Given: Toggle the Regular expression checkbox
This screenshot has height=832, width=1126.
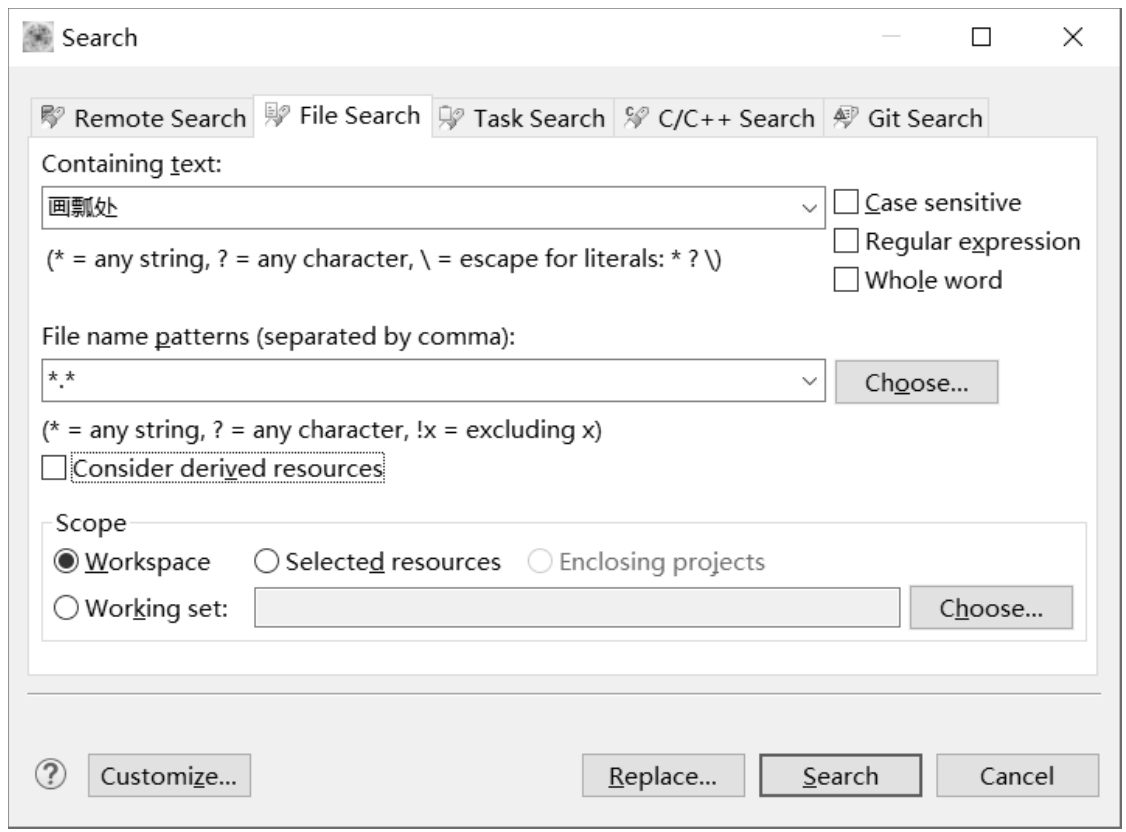Looking at the screenshot, I should 846,241.
